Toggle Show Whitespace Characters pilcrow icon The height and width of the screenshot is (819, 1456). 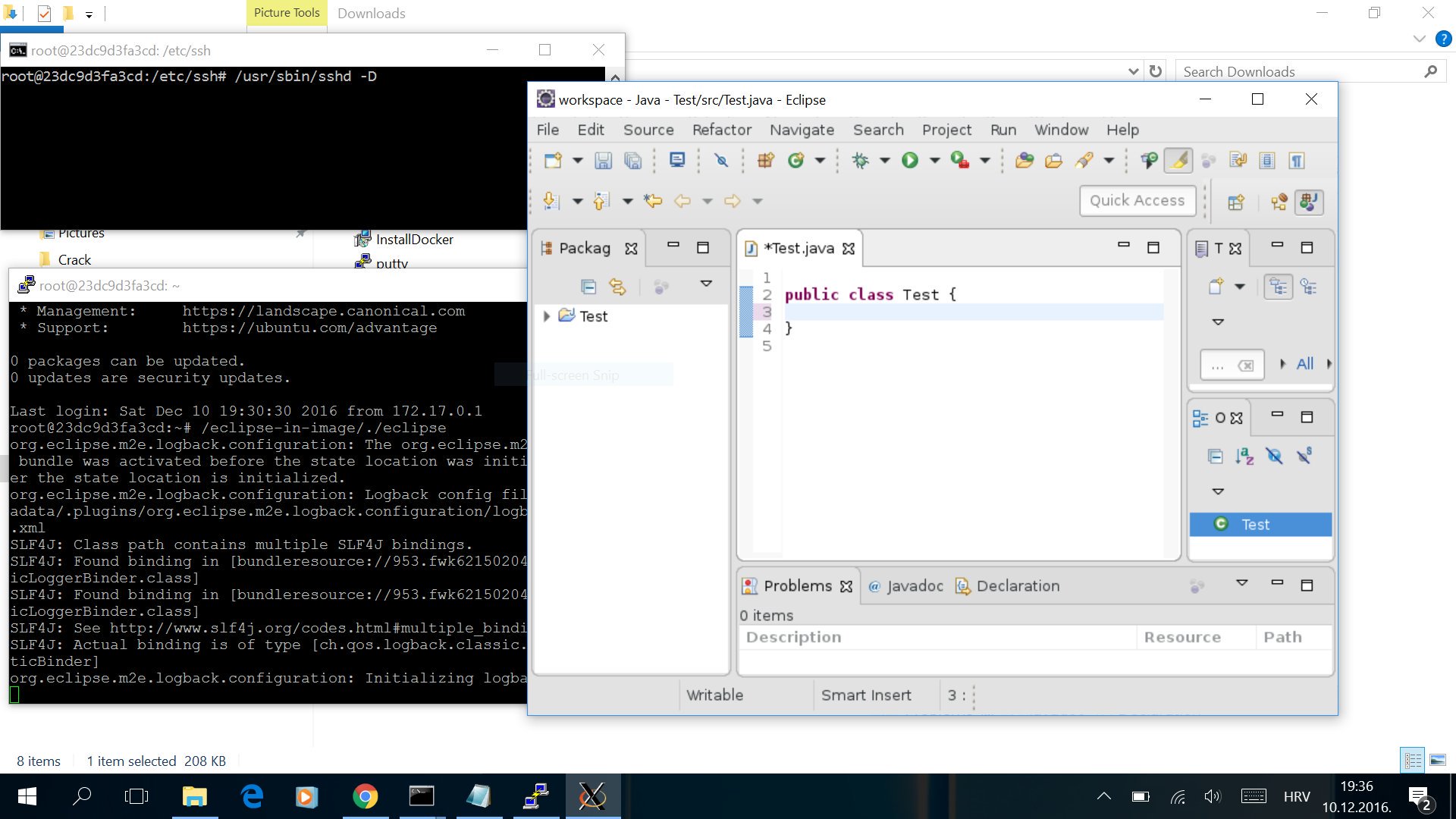pyautogui.click(x=1297, y=160)
